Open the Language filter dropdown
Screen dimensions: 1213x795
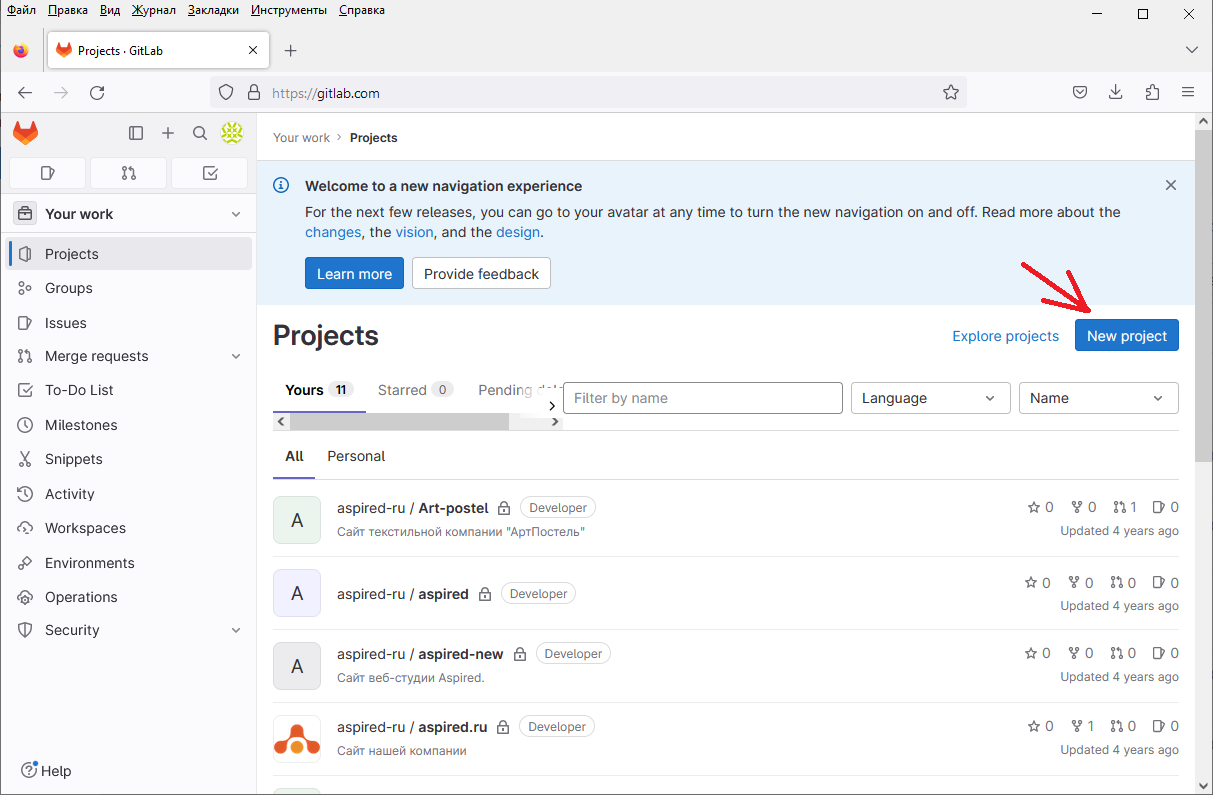930,398
